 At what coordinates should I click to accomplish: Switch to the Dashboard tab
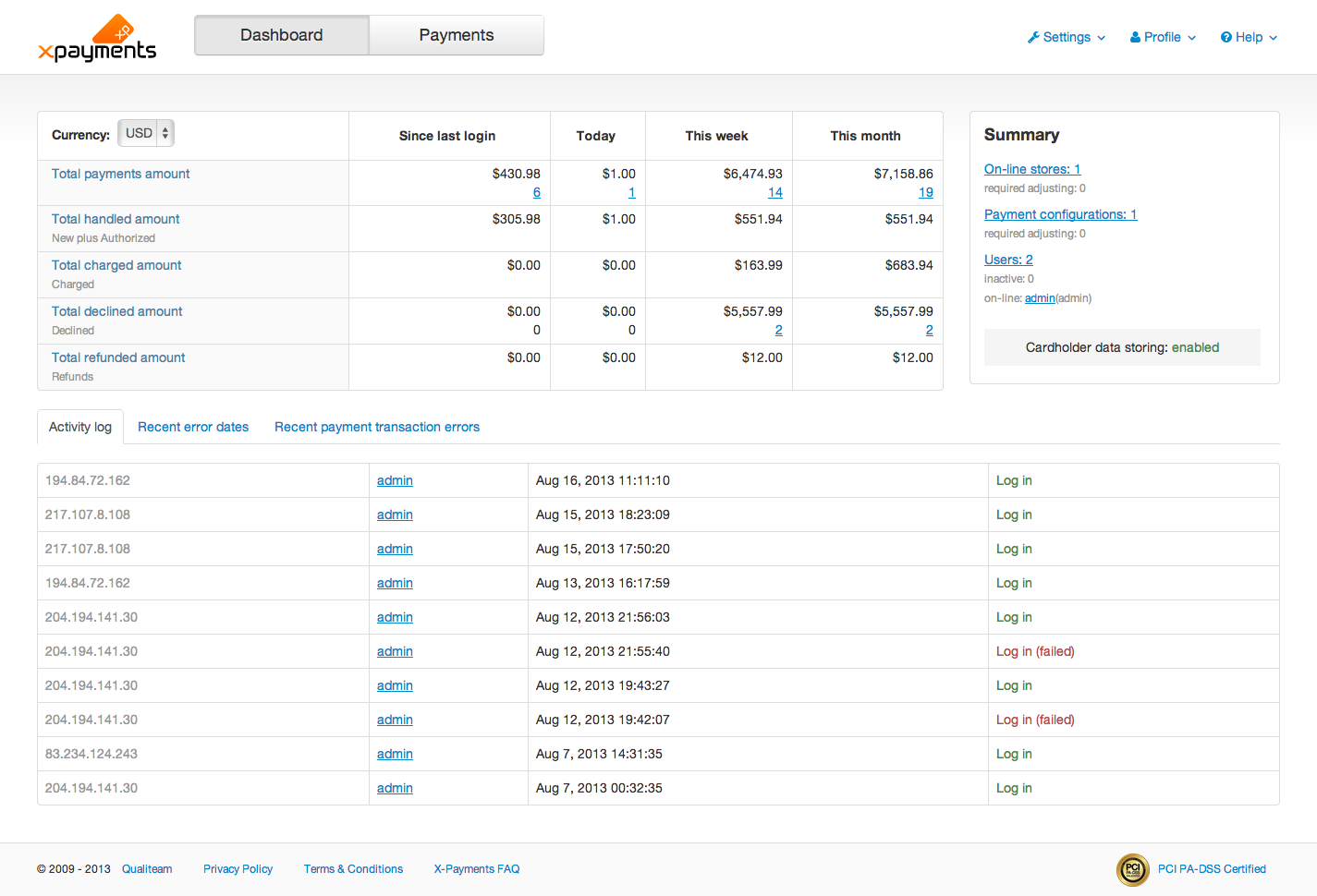(x=282, y=35)
